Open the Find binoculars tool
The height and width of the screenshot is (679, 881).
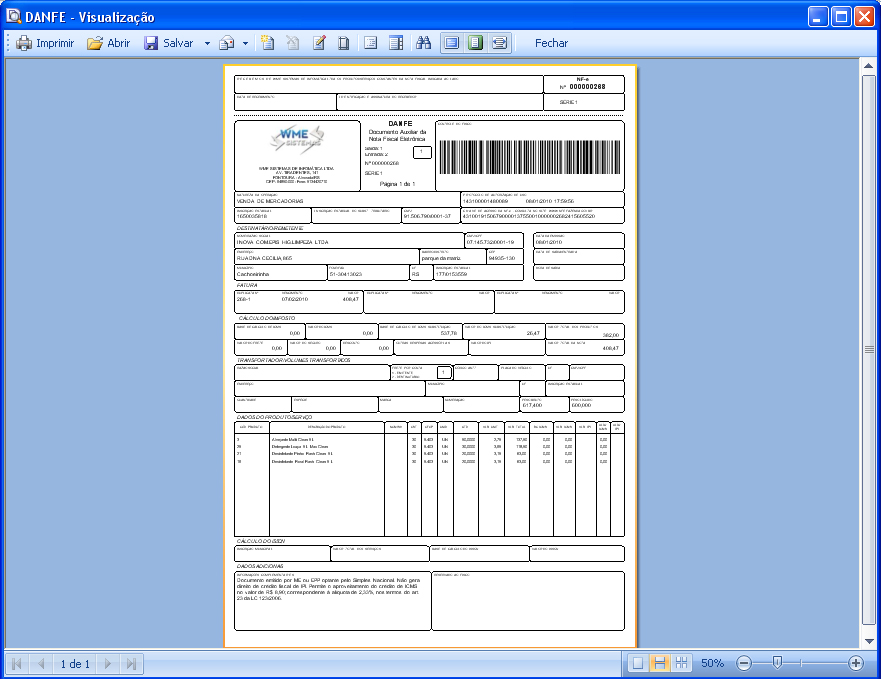(423, 44)
